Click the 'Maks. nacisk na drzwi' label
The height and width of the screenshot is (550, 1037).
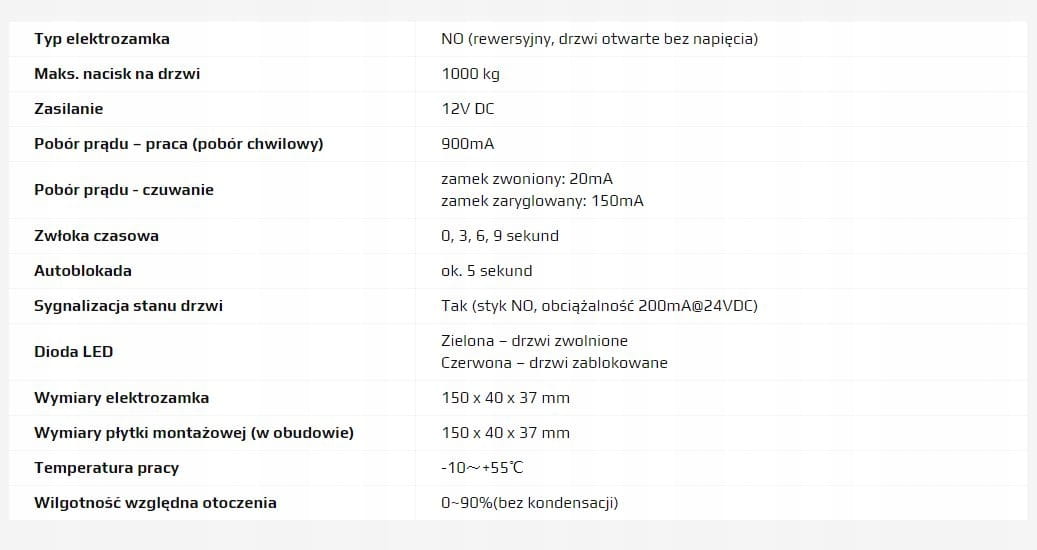(117, 74)
